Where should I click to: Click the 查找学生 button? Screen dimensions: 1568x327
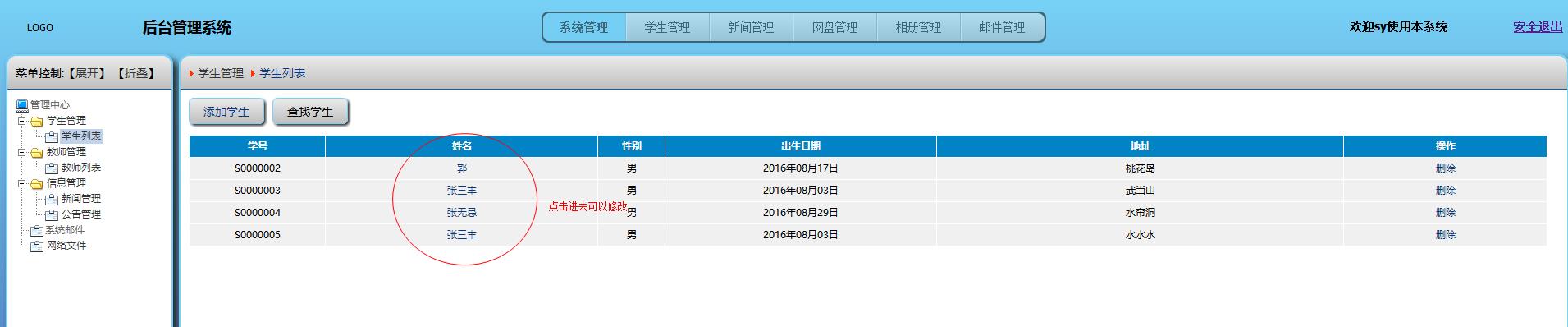pyautogui.click(x=310, y=112)
